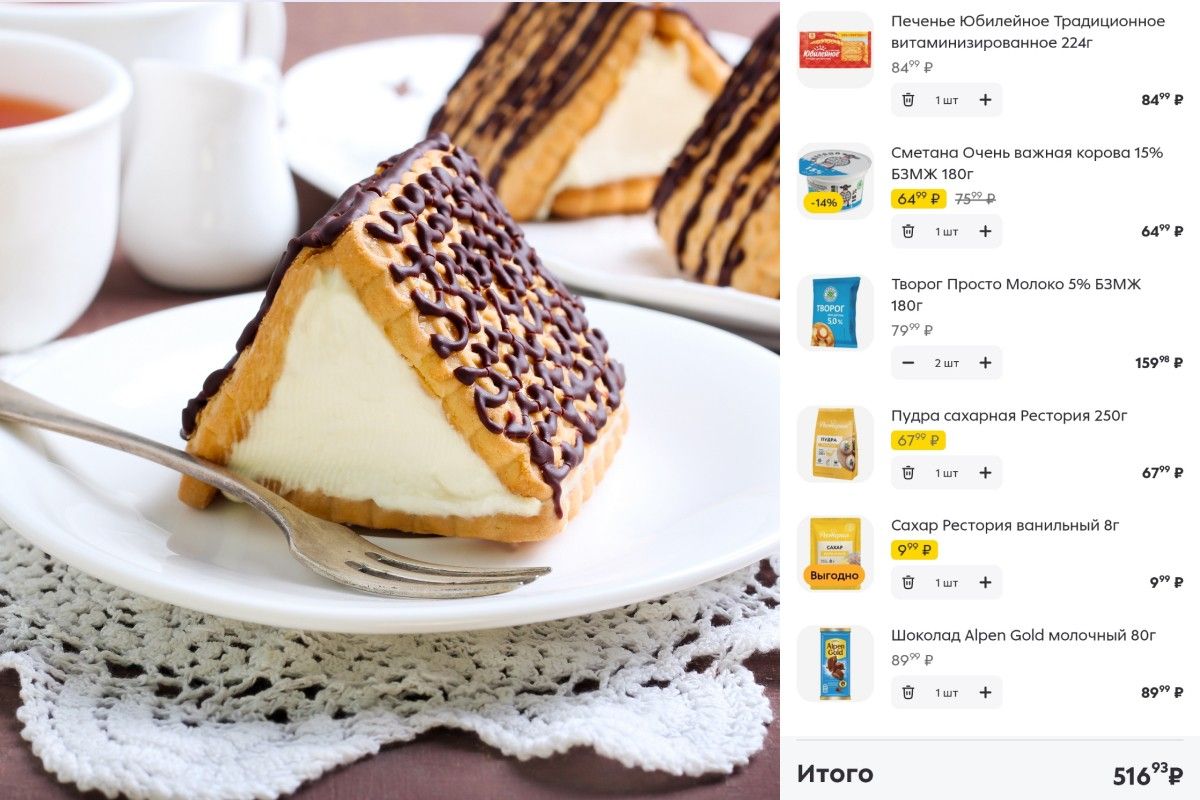Delete Сахар ванильный with the trash icon
The width and height of the screenshot is (1200, 800).
[x=908, y=582]
